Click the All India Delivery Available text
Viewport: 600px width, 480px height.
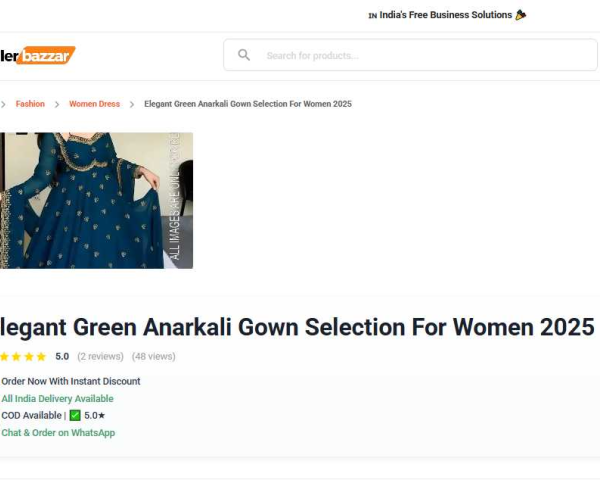57,398
